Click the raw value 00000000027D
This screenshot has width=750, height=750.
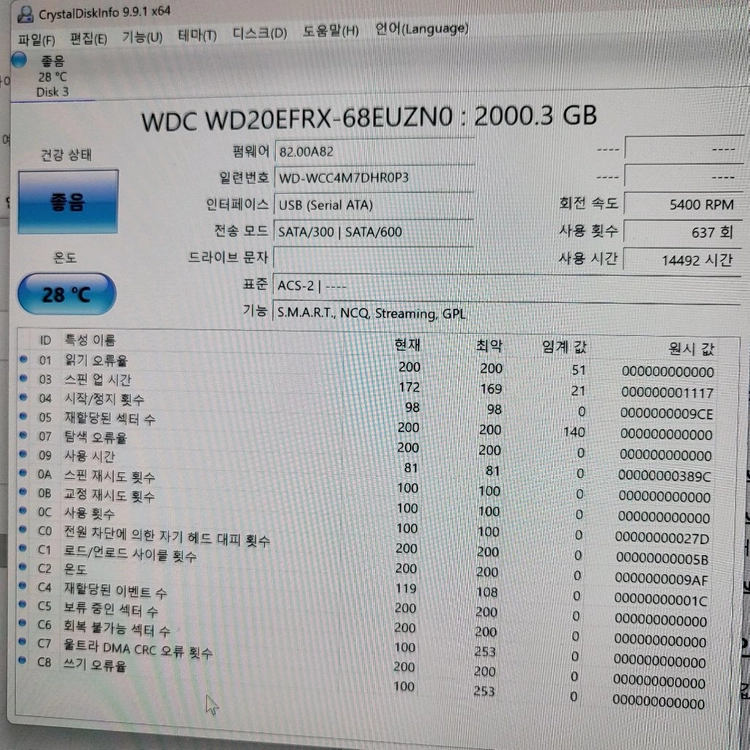tap(662, 538)
